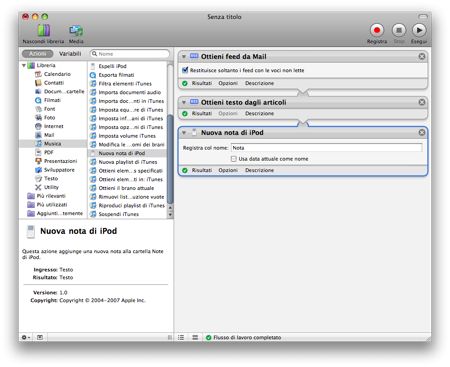Screen dimensions: 450x367
Task: Click the Stop workflow button
Action: click(x=399, y=30)
